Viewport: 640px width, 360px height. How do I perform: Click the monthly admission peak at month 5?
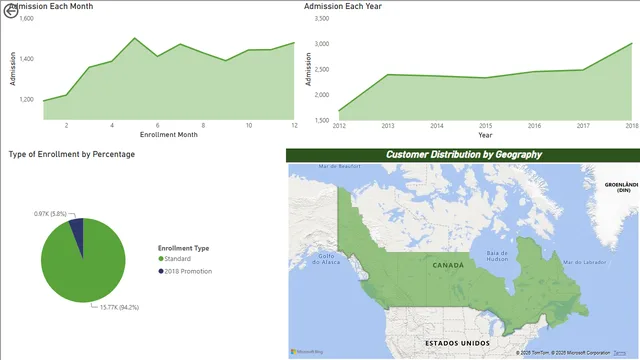135,38
